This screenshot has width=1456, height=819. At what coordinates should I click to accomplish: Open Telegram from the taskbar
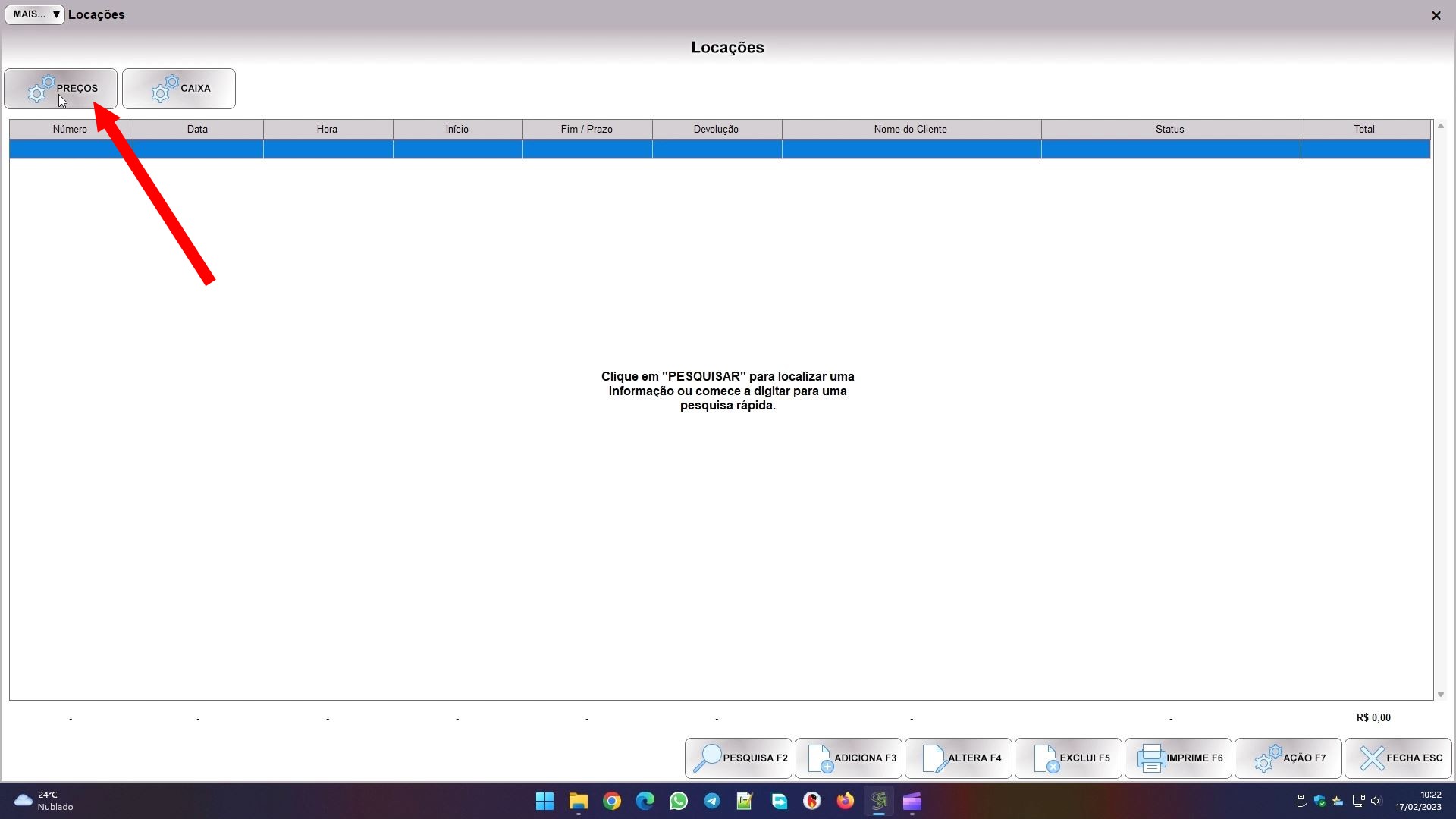pos(712,802)
